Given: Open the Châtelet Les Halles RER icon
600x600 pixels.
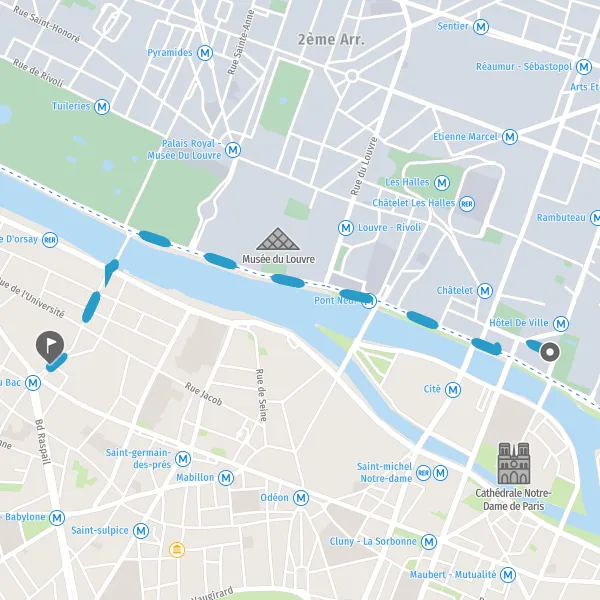Looking at the screenshot, I should pos(467,204).
